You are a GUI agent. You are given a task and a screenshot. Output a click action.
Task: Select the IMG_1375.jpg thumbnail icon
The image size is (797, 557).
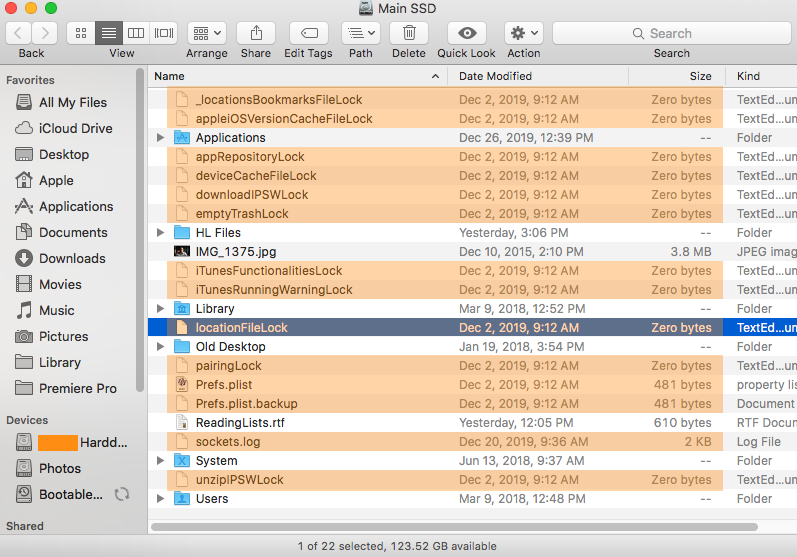(182, 252)
